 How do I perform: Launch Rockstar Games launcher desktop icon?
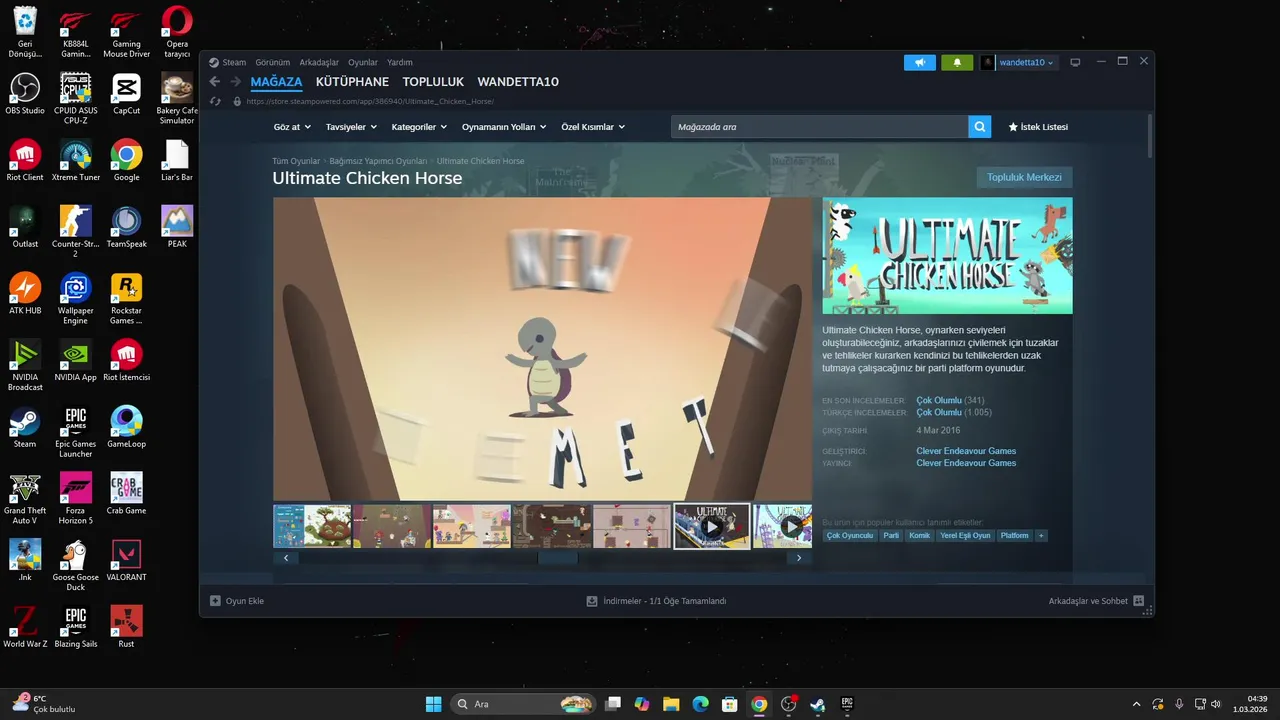tap(126, 299)
